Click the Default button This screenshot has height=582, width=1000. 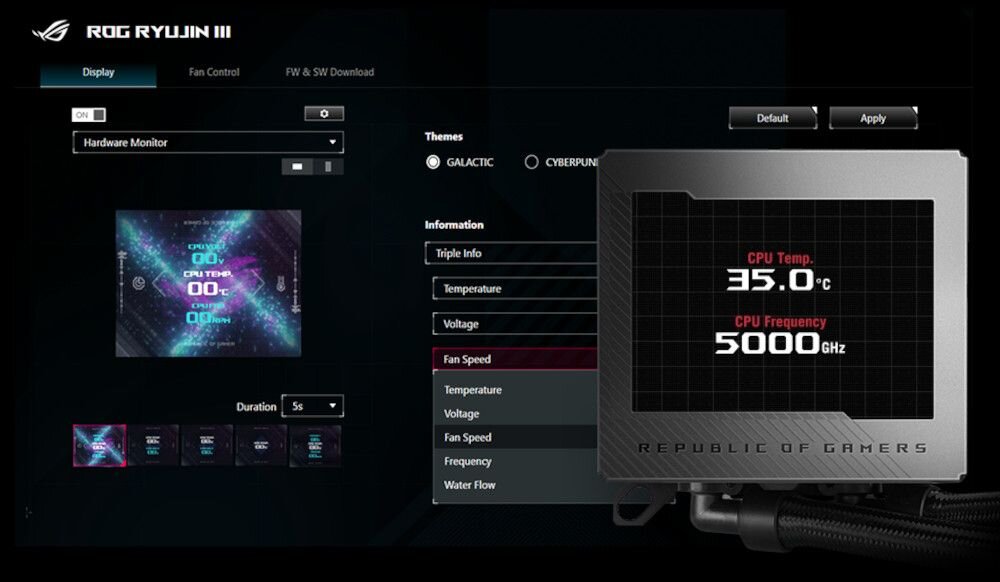point(772,117)
